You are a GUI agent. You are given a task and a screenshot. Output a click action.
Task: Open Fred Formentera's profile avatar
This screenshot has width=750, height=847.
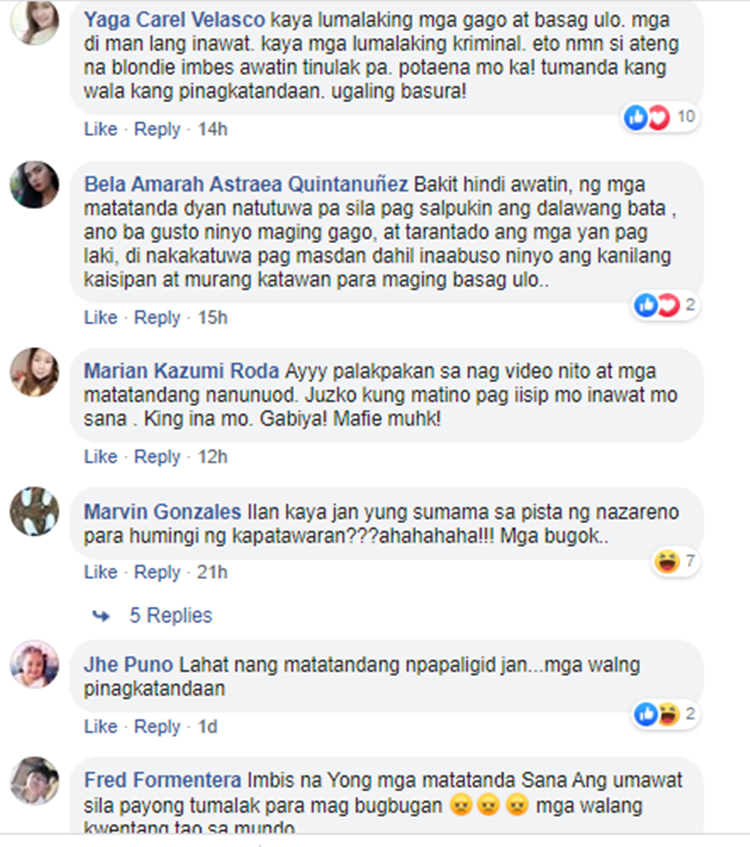[35, 781]
